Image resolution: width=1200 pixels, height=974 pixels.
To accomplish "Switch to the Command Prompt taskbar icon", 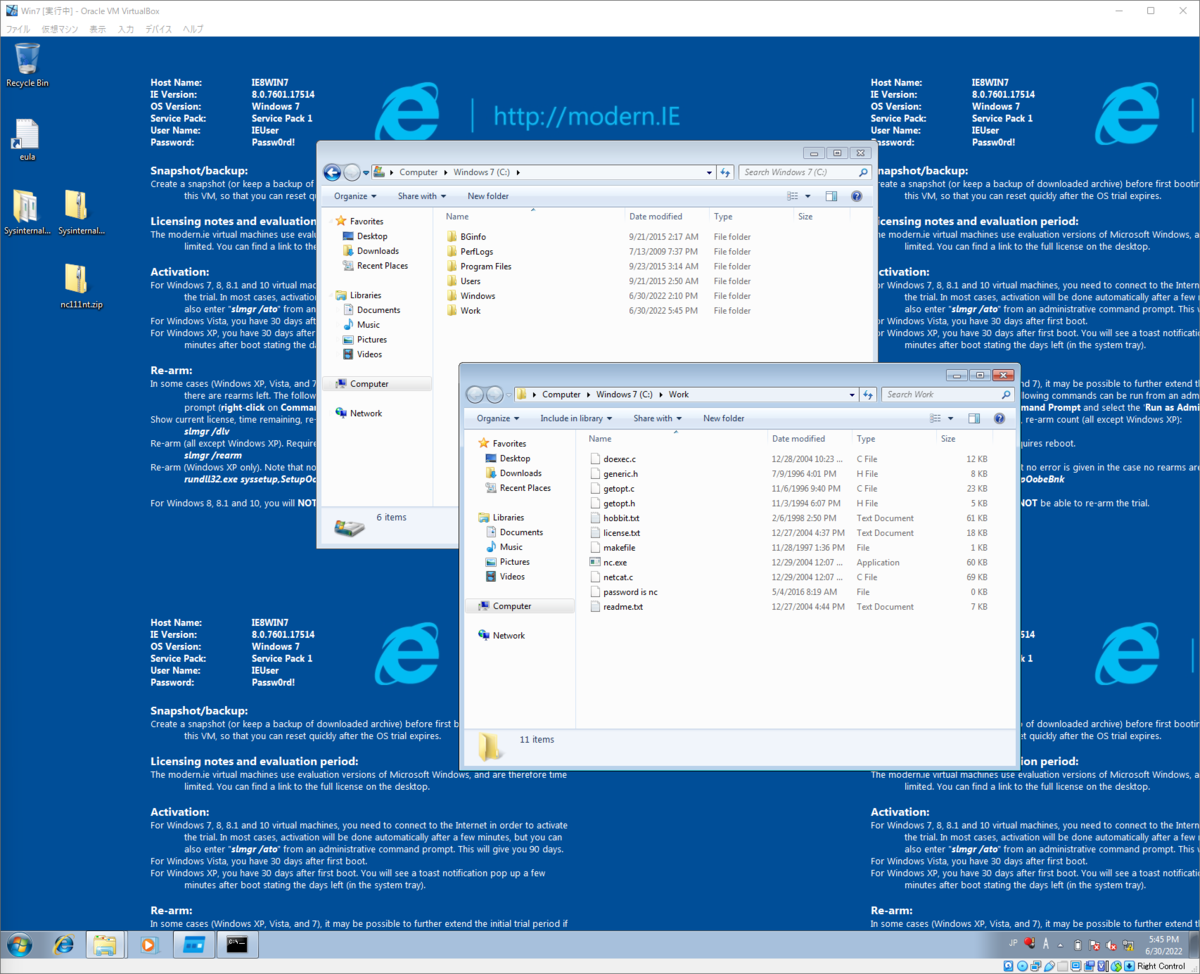I will click(238, 944).
